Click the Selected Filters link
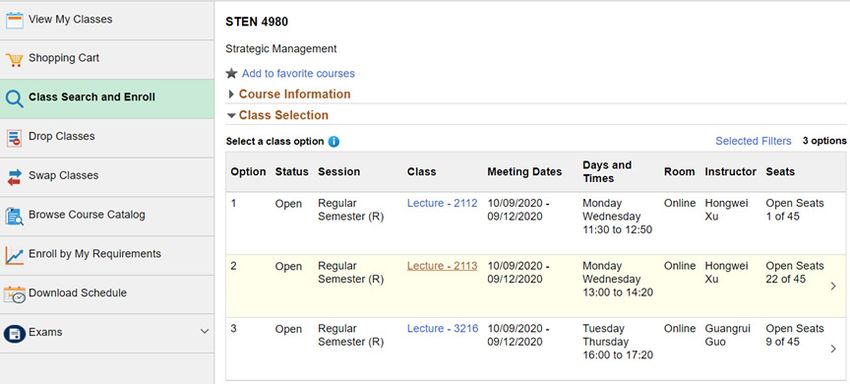This screenshot has width=850, height=384. pos(754,141)
